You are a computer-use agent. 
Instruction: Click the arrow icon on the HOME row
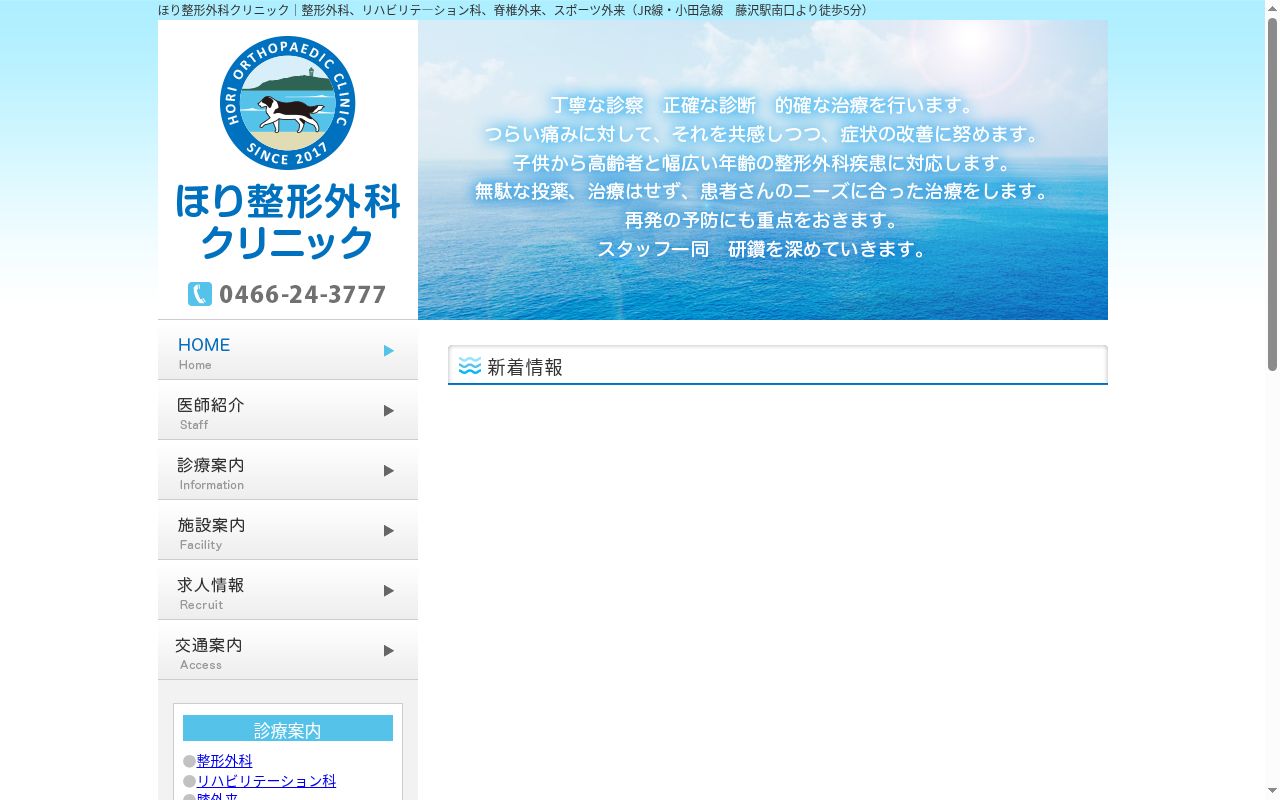click(389, 350)
